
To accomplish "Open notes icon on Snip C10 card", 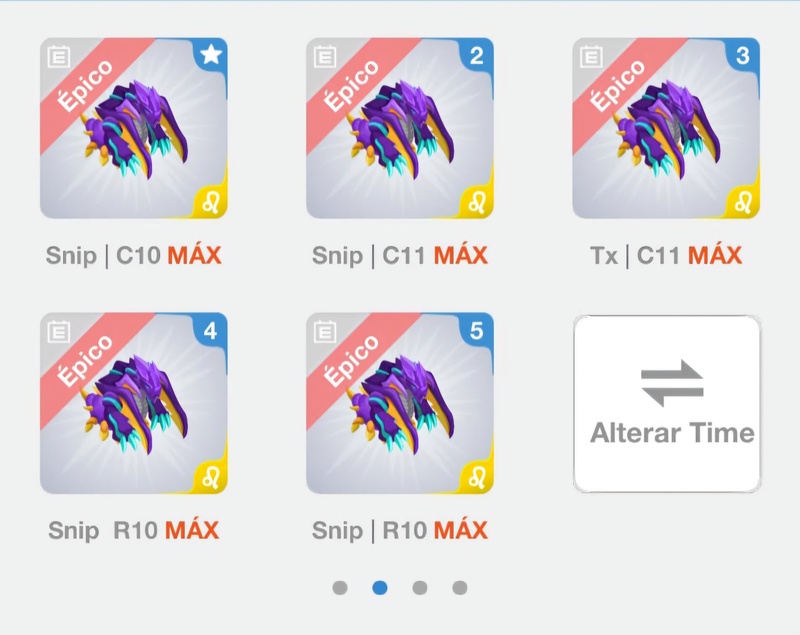I will pyautogui.click(x=59, y=56).
